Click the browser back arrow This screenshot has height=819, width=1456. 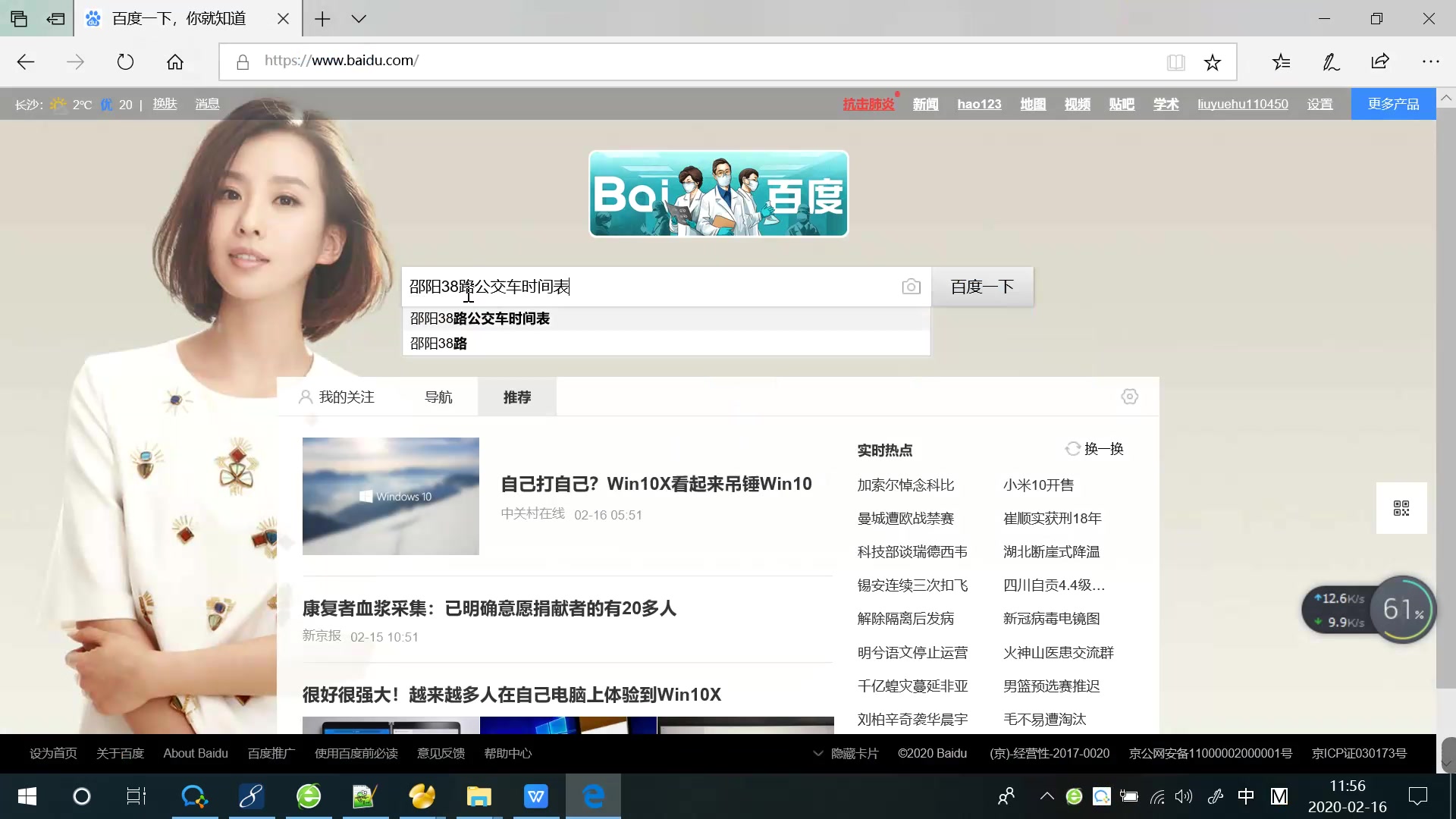26,62
